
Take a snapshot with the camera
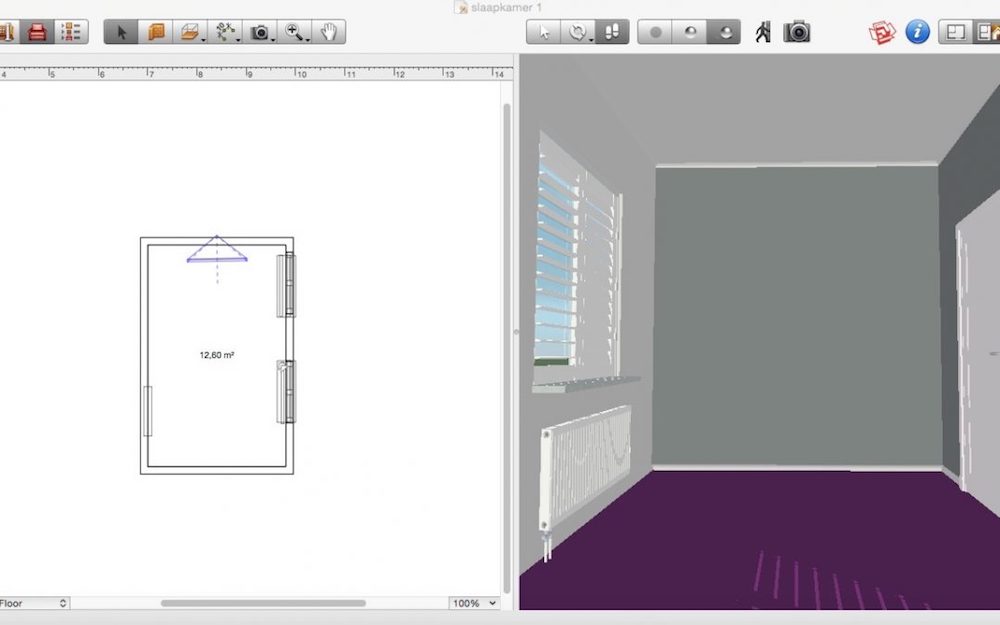[797, 32]
